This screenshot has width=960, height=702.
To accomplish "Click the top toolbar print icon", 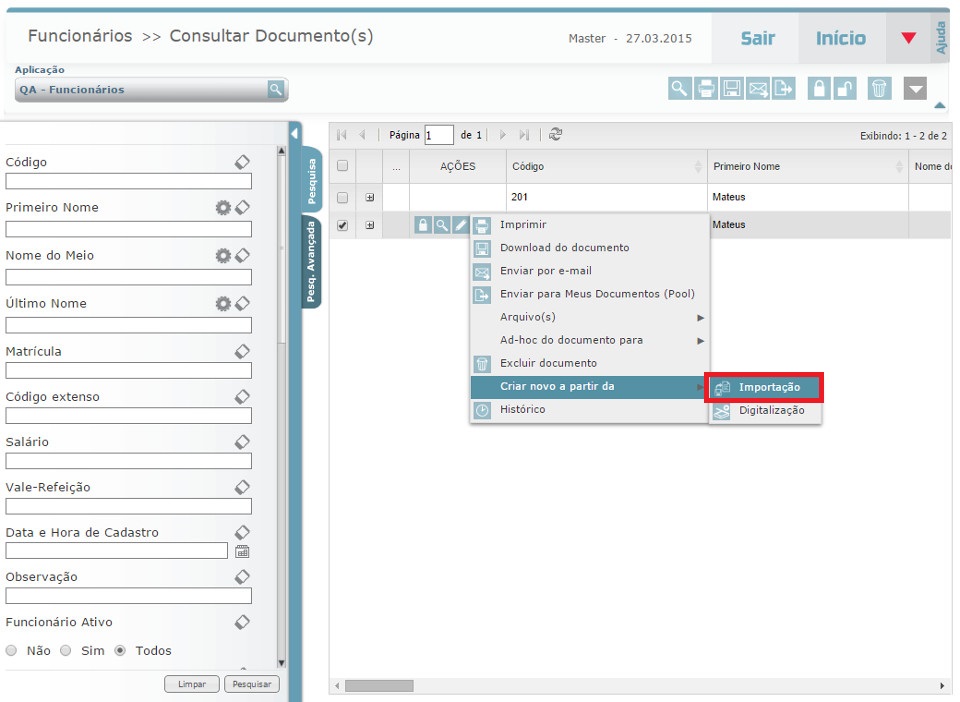I will (706, 89).
